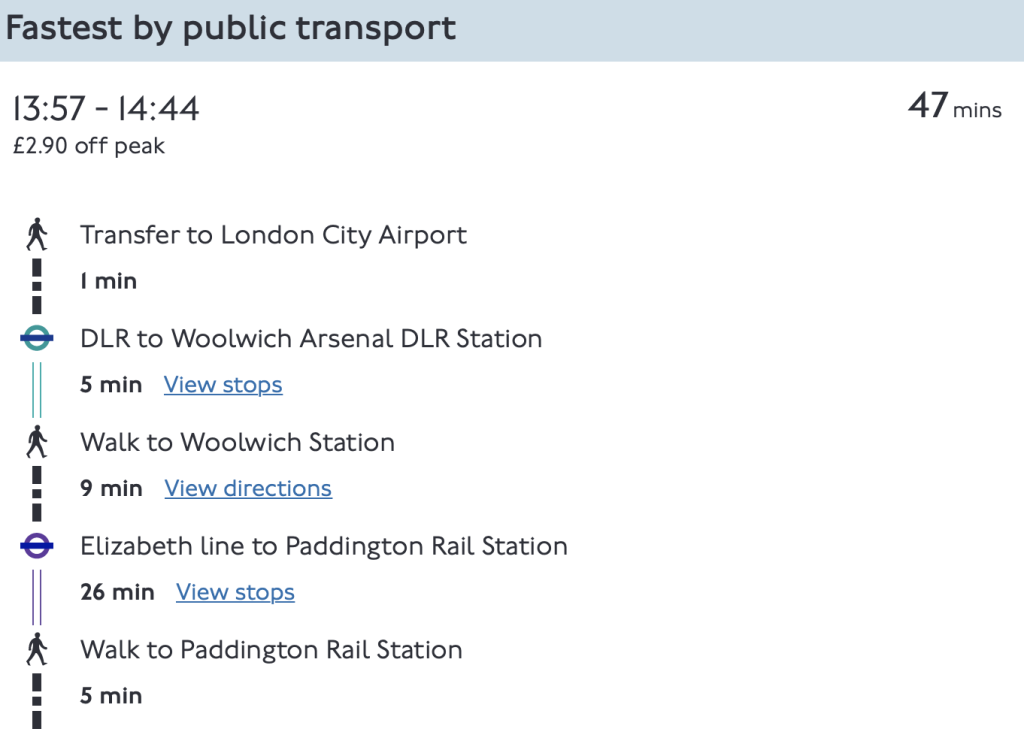The height and width of the screenshot is (741, 1024).
Task: Open View directions for Woolwich walk
Action: (x=248, y=489)
